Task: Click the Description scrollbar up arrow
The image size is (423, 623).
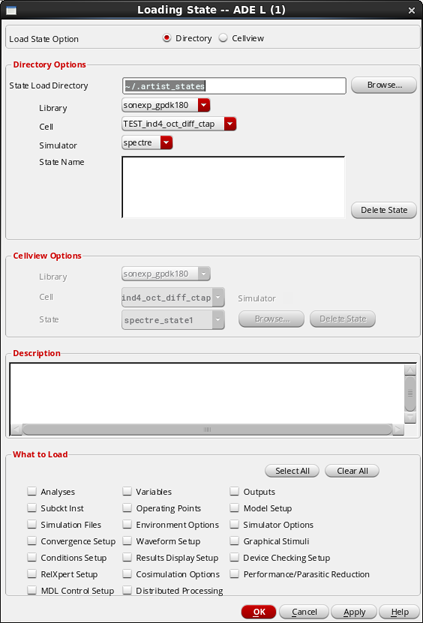Action: pyautogui.click(x=410, y=370)
